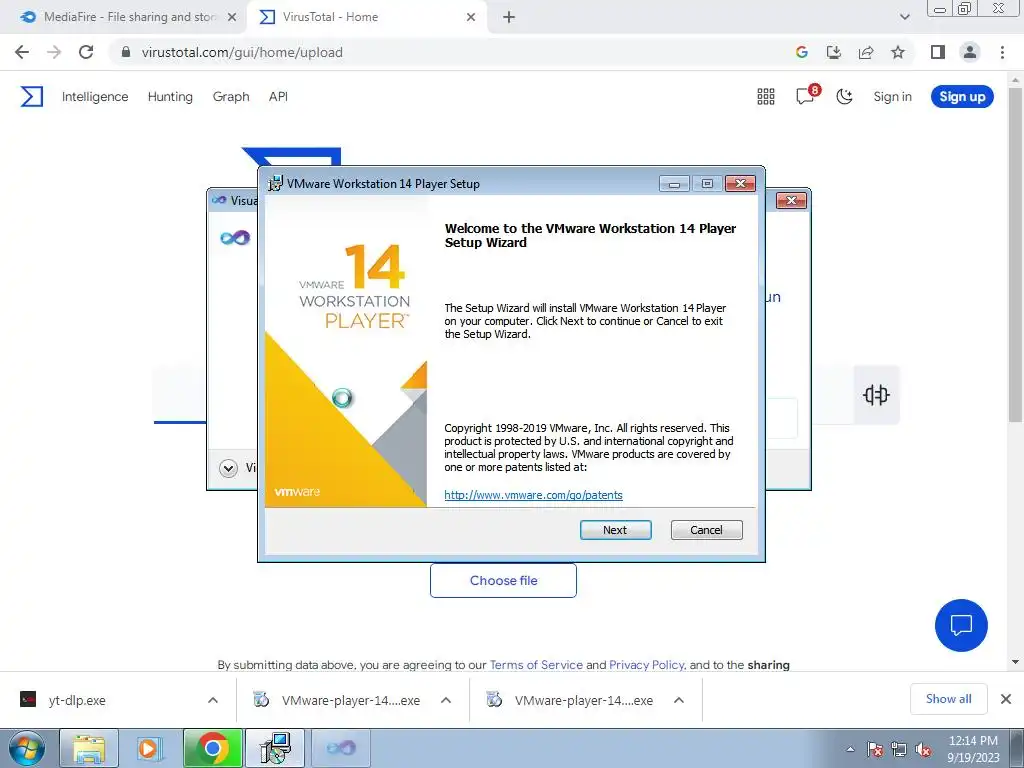Reload the VirusTotal page
Screen dimensions: 1024x768
(86, 52)
